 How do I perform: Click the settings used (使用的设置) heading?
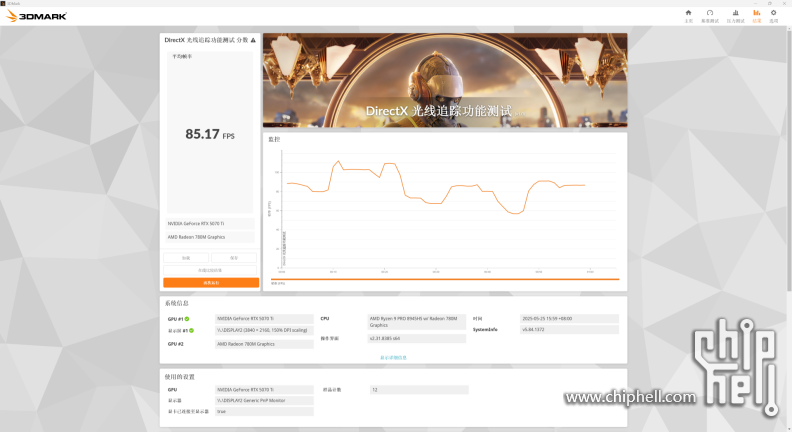(179, 377)
